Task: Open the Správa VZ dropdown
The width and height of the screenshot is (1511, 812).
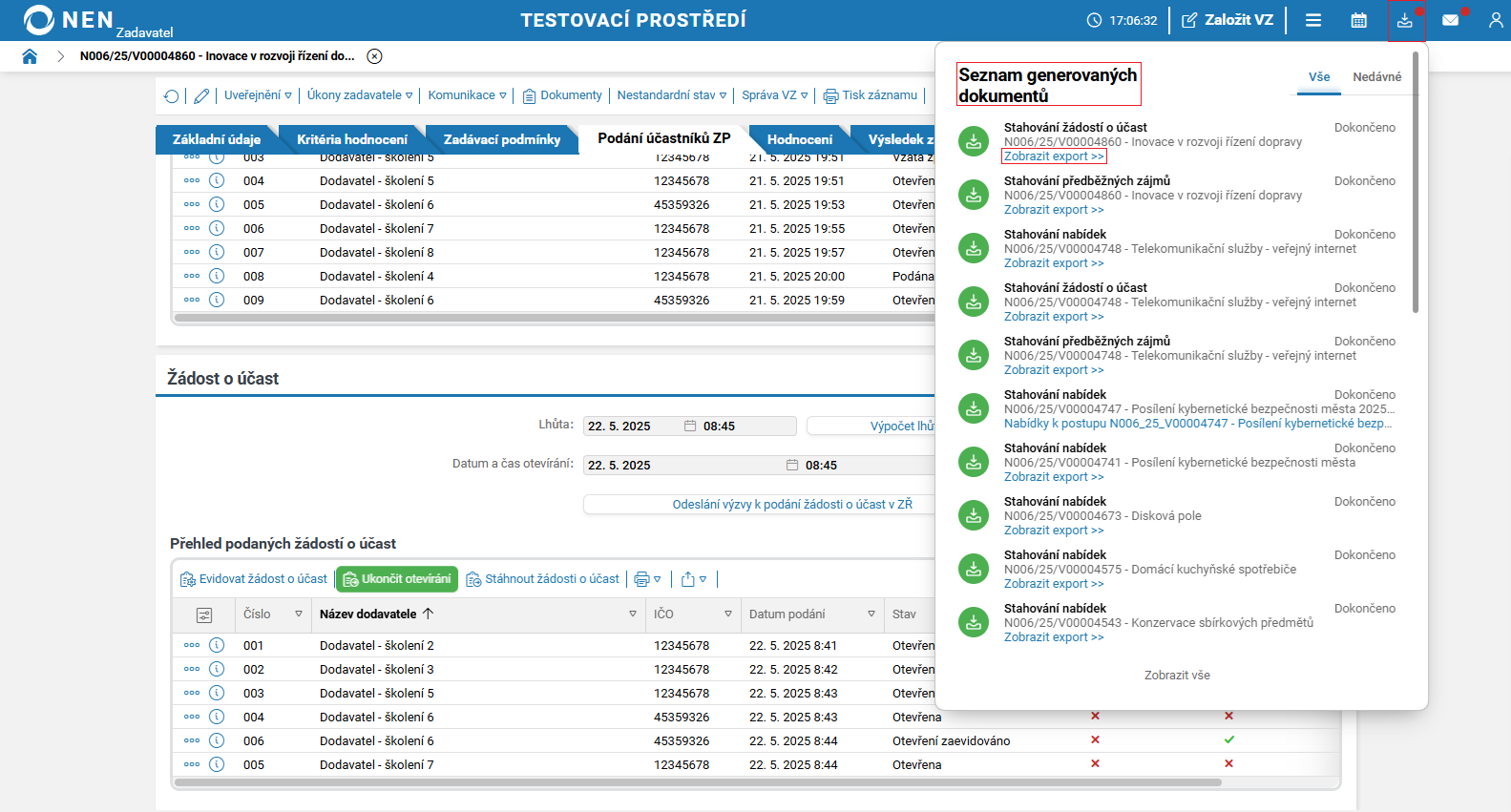Action: pos(774,95)
